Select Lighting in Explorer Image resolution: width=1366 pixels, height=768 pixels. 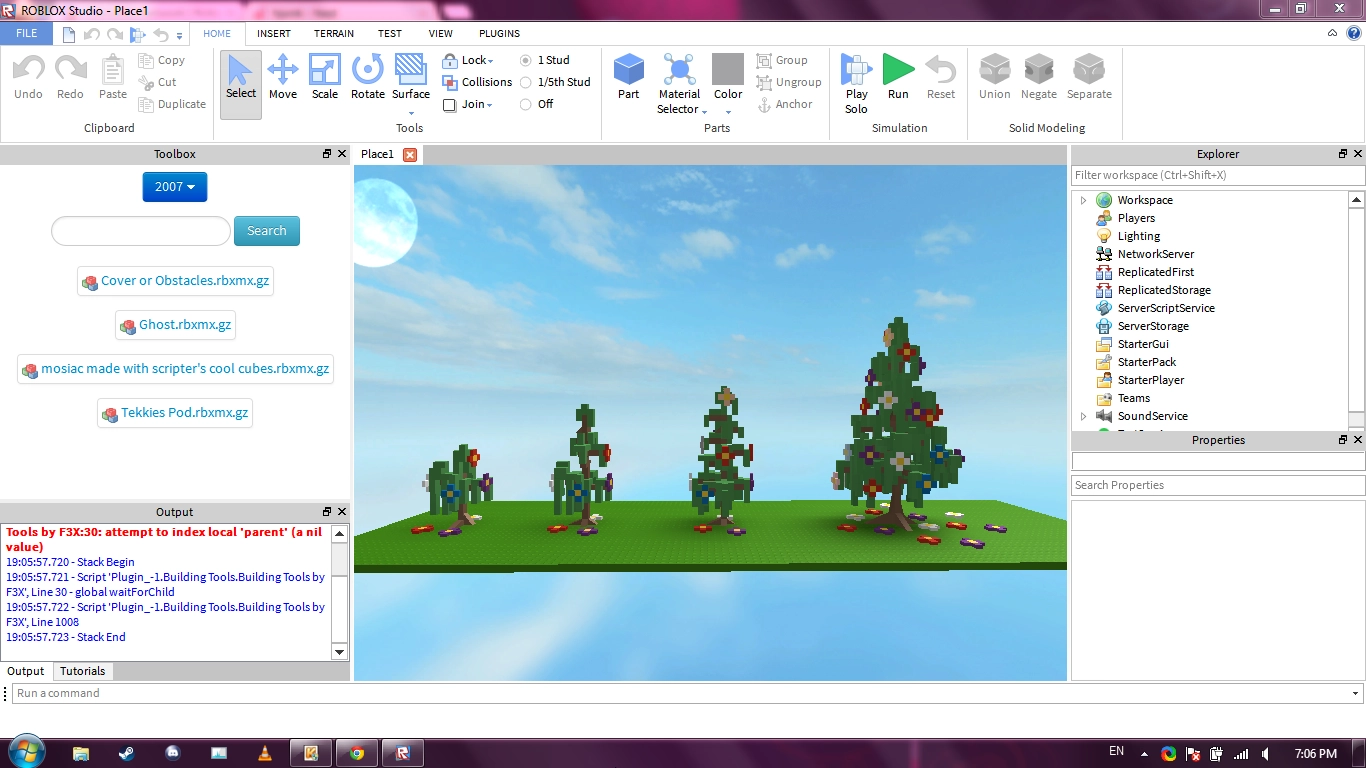tap(1139, 236)
